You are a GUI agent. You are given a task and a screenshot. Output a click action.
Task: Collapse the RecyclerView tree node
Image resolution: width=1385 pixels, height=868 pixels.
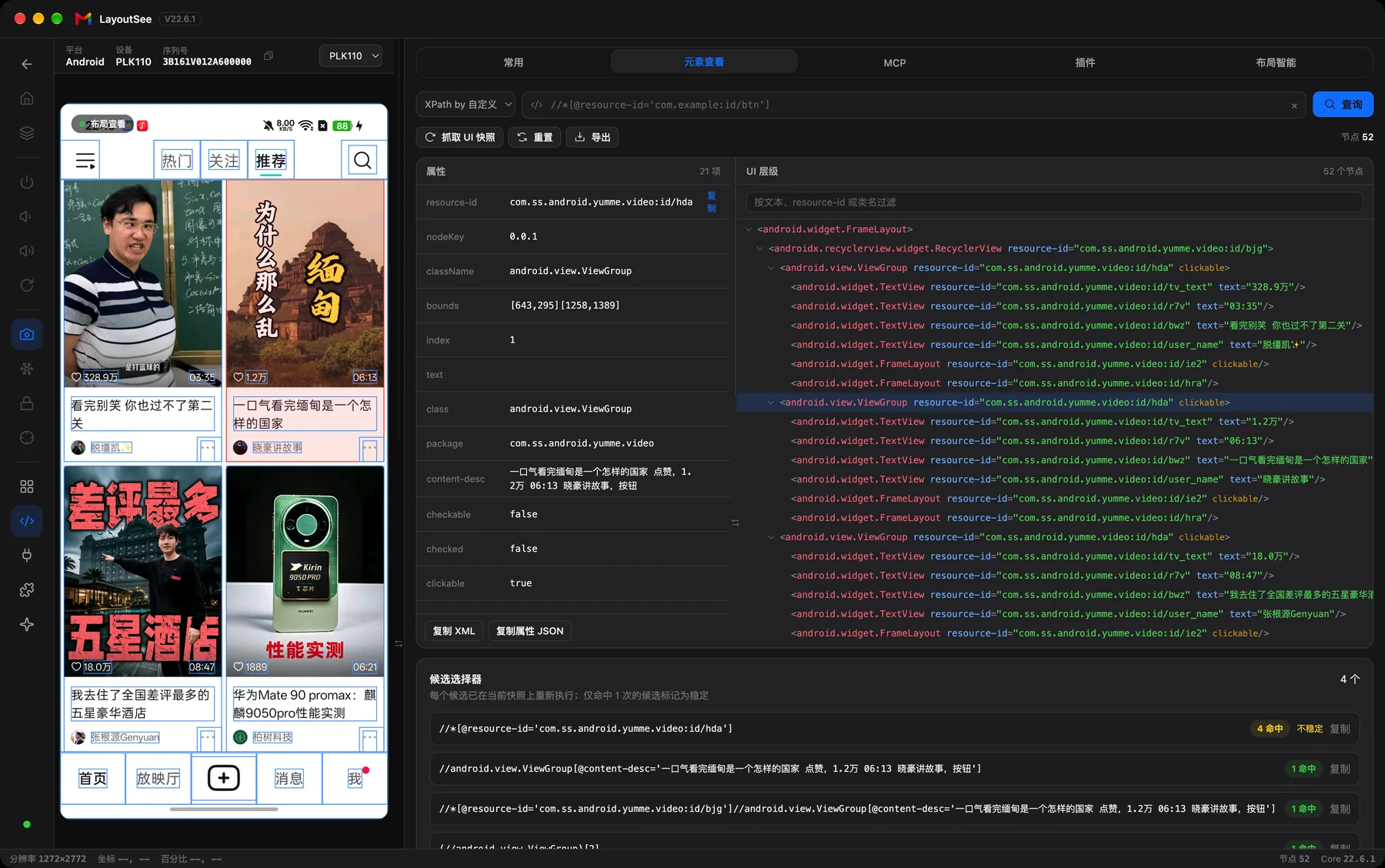759,249
